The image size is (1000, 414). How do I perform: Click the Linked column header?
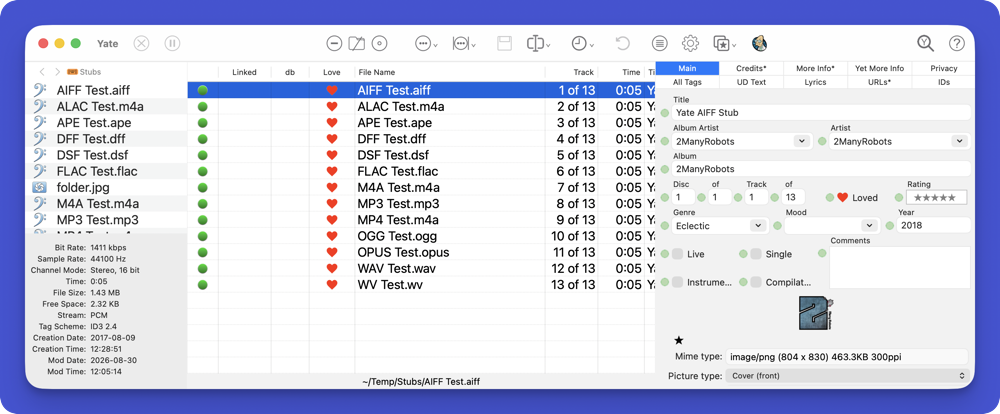[x=244, y=72]
